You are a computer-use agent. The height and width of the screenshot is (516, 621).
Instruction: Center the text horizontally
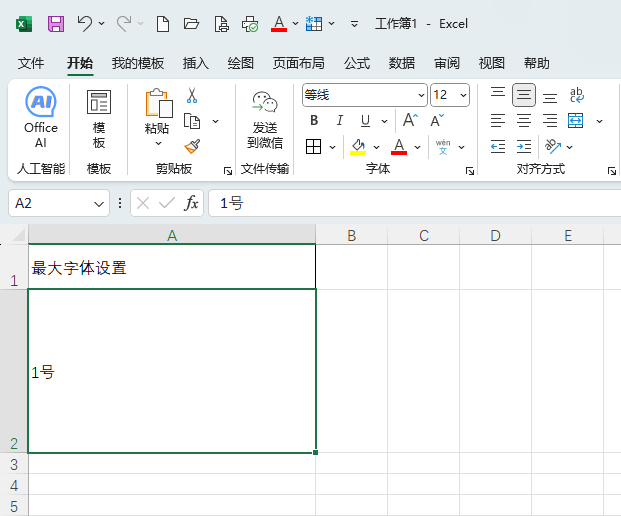pyautogui.click(x=524, y=120)
